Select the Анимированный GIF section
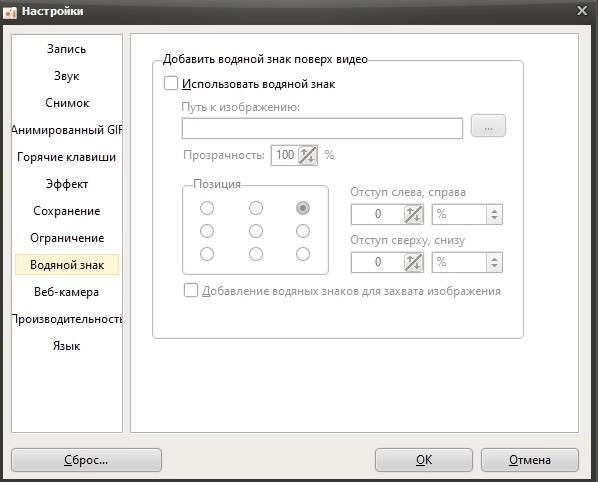598x482 pixels. point(67,130)
